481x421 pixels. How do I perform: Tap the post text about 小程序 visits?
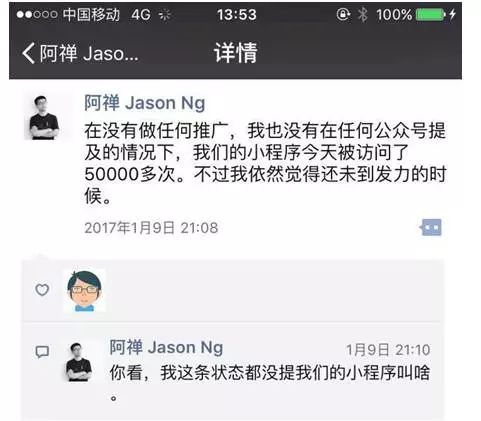(x=265, y=163)
